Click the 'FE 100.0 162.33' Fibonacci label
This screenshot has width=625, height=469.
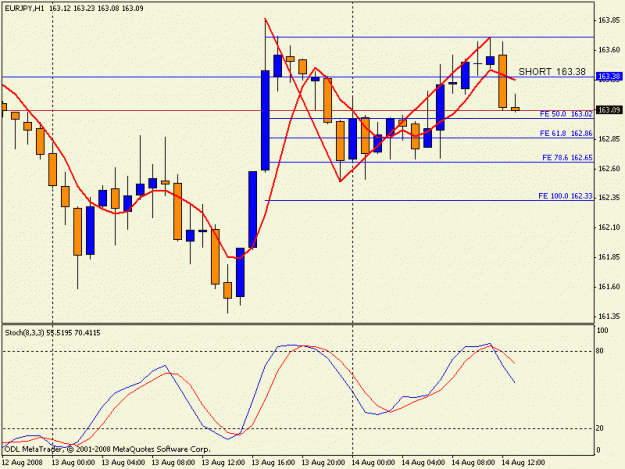click(x=565, y=196)
